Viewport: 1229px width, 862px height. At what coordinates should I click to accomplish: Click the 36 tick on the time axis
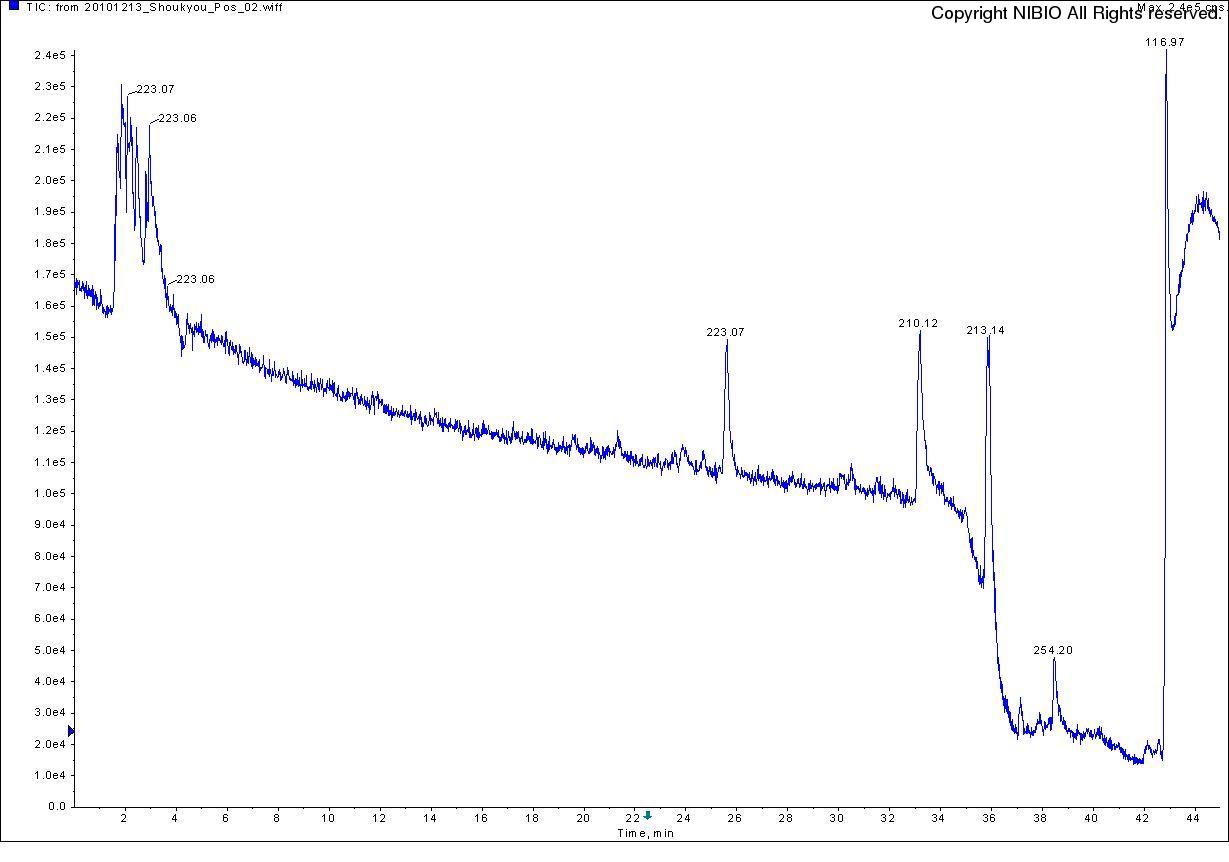click(x=989, y=818)
